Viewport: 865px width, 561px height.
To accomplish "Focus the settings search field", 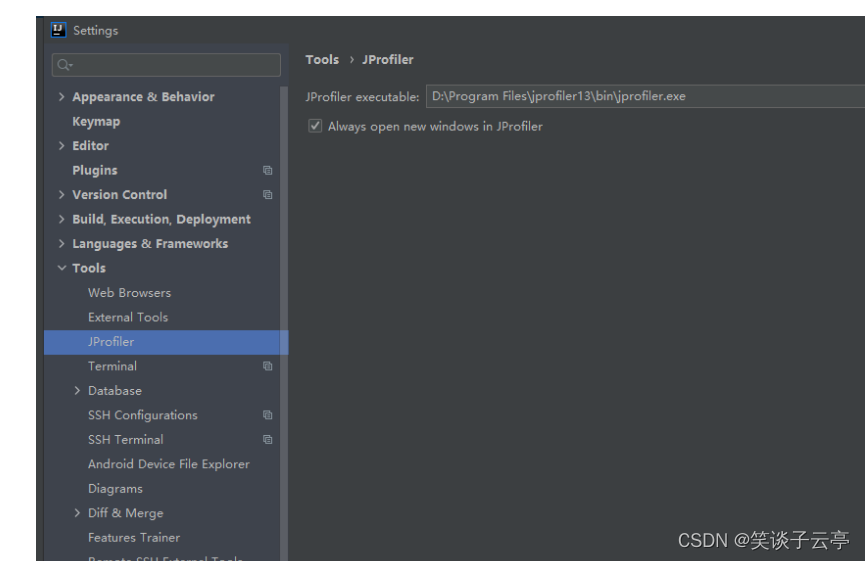I will click(x=166, y=65).
